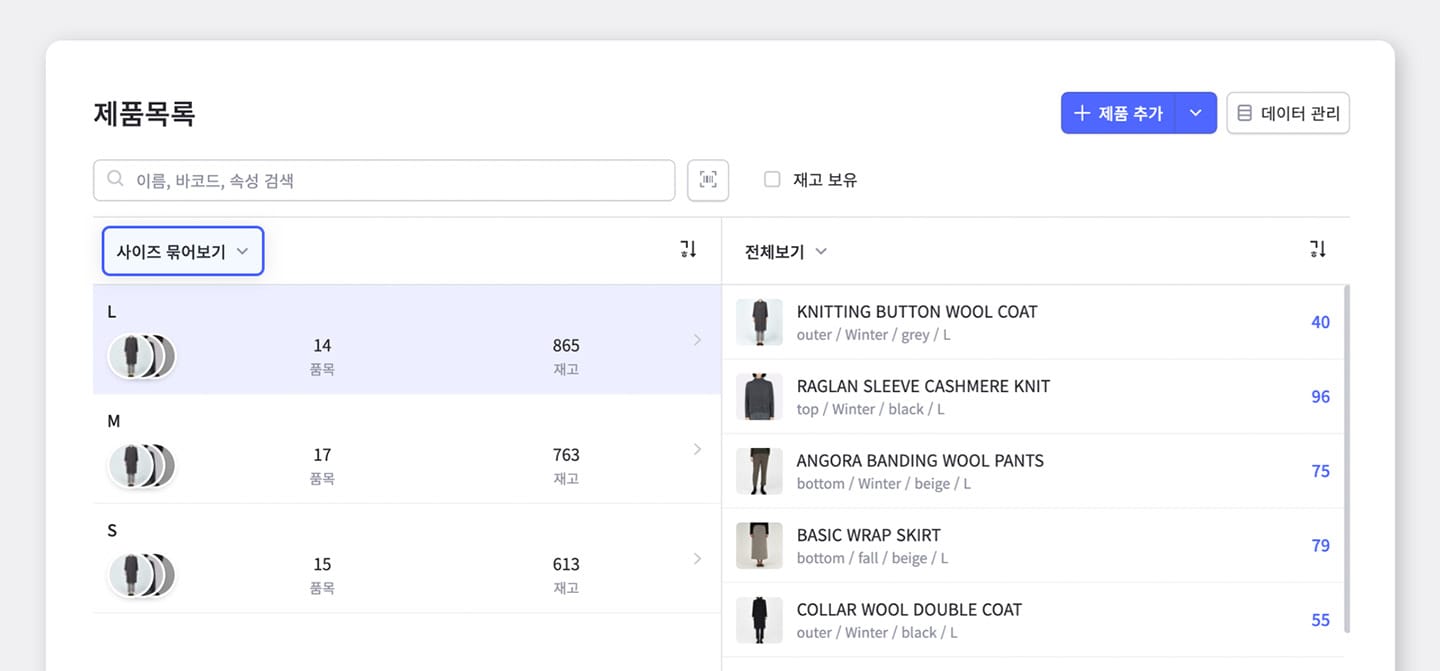This screenshot has width=1440, height=671.
Task: Open KNITTING BUTTON WOOL COAT thumbnail
Action: 759,322
